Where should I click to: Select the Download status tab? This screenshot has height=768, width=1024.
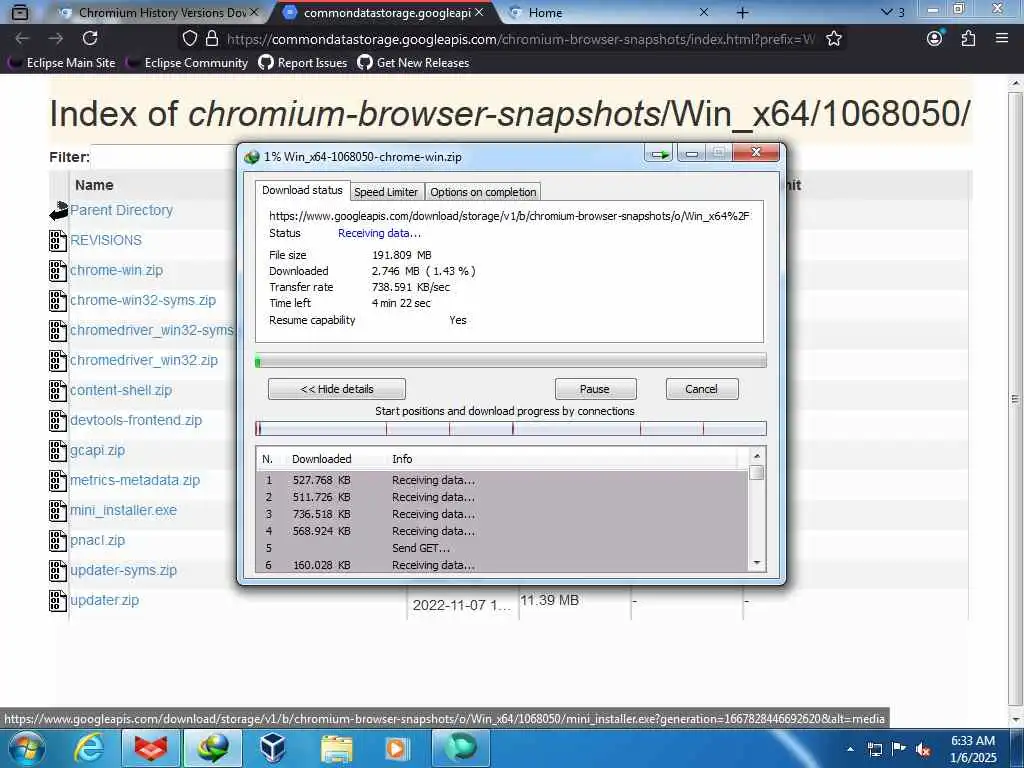(302, 190)
